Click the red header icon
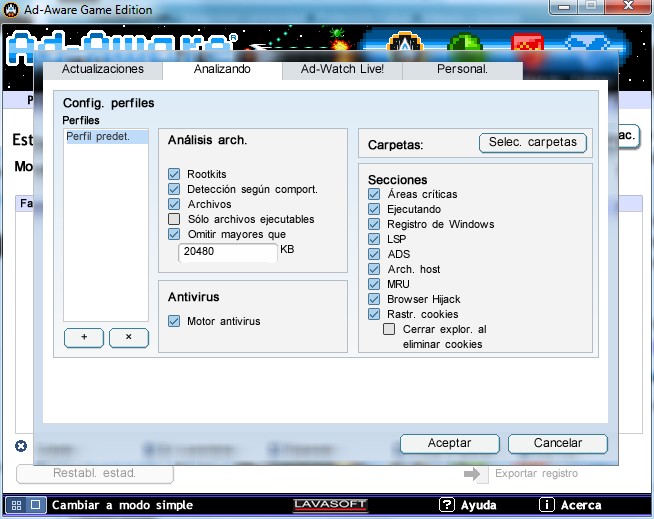 coord(527,44)
